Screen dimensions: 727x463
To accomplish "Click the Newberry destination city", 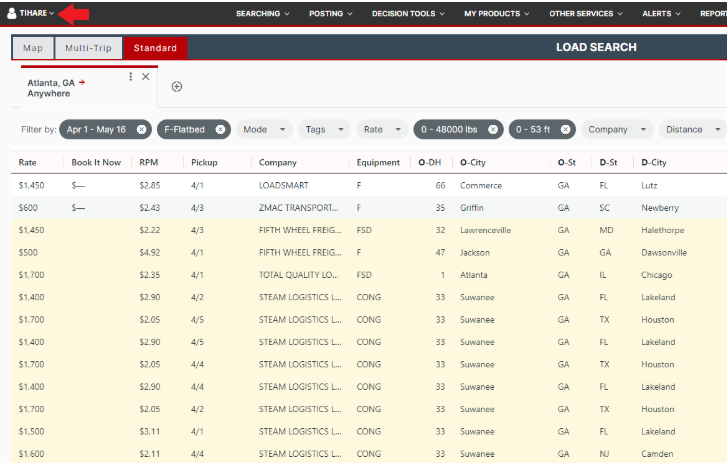I will pos(660,208).
